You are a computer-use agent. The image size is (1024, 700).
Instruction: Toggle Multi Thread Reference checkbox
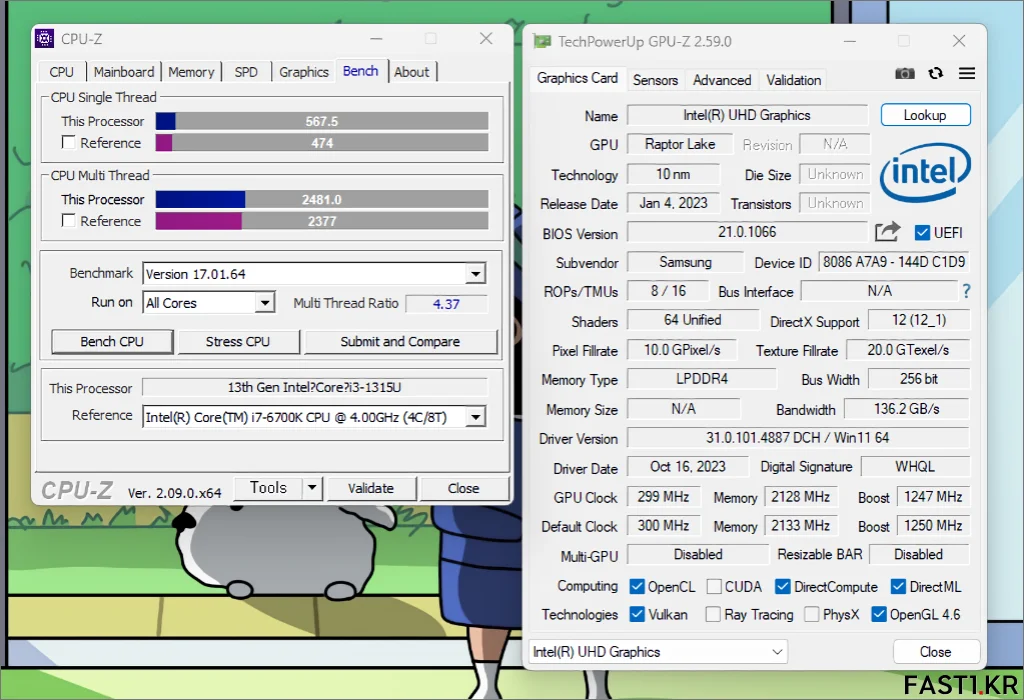(68, 220)
